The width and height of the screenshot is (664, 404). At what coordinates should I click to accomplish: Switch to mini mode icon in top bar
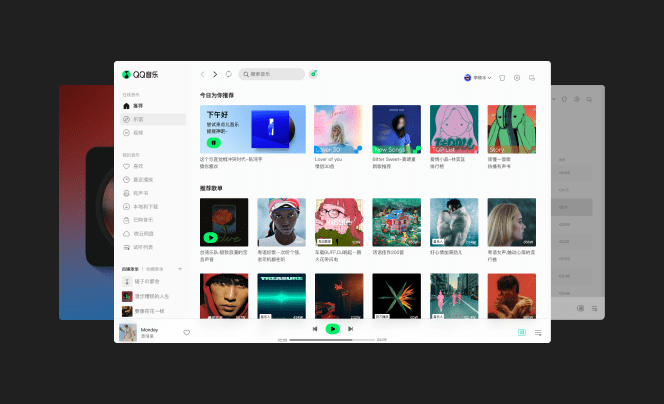click(x=532, y=78)
